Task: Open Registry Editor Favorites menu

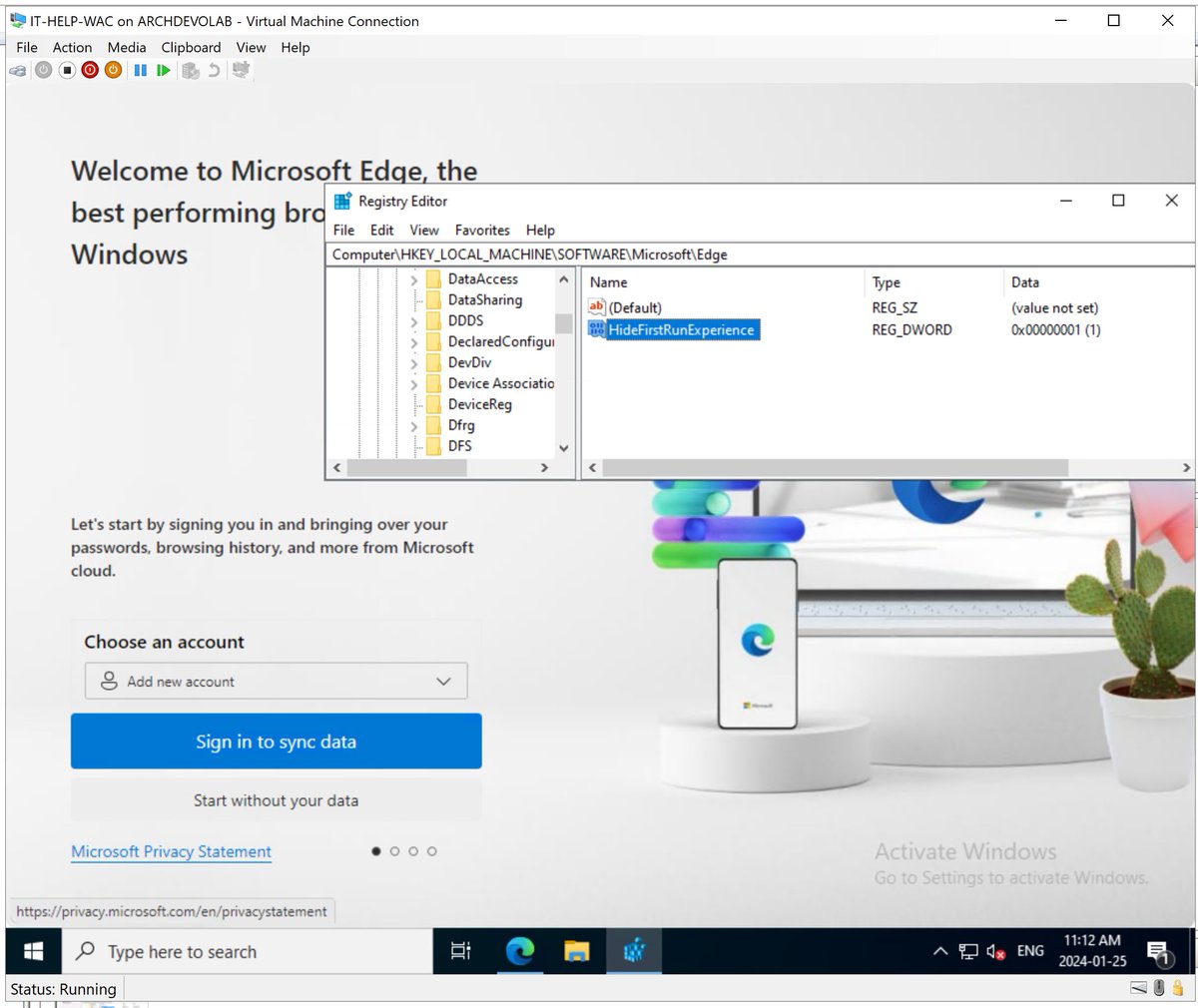Action: point(482,230)
